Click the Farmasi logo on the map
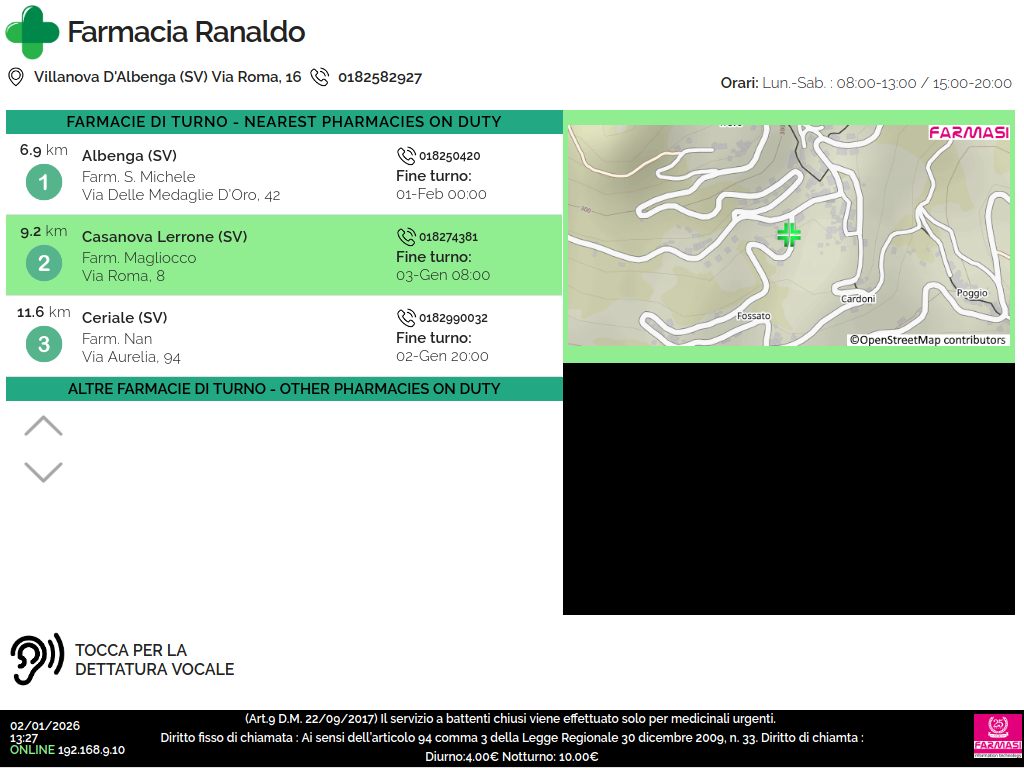The height and width of the screenshot is (768, 1024). coord(968,133)
